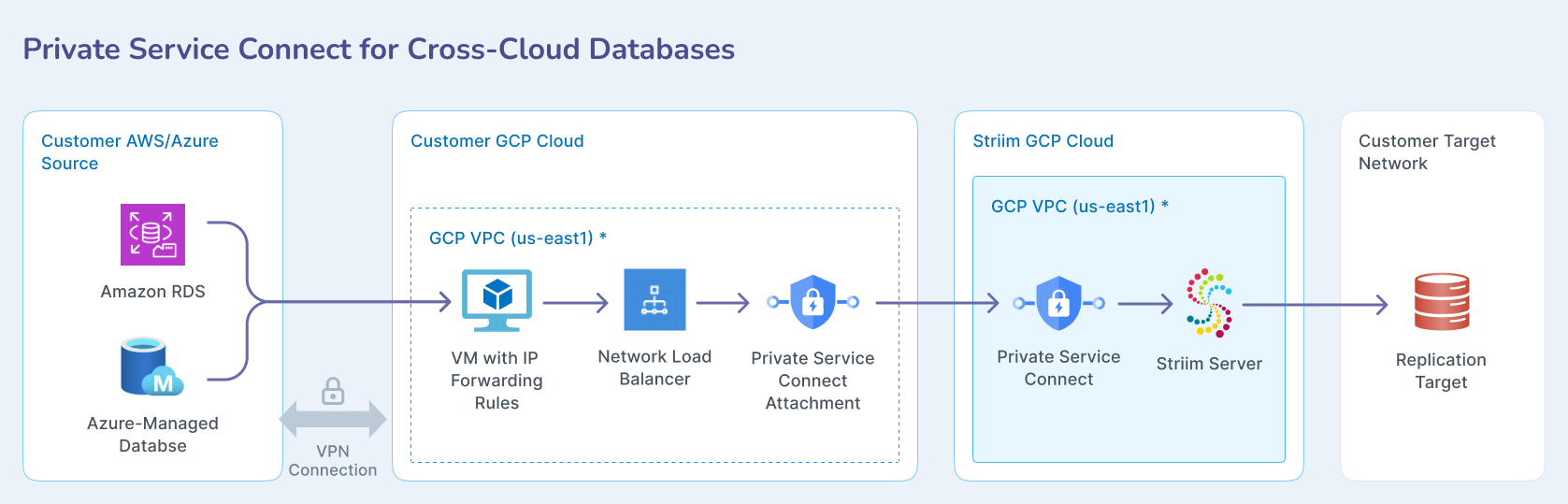
Task: Click the VPN Connection padlock icon
Action: [333, 391]
